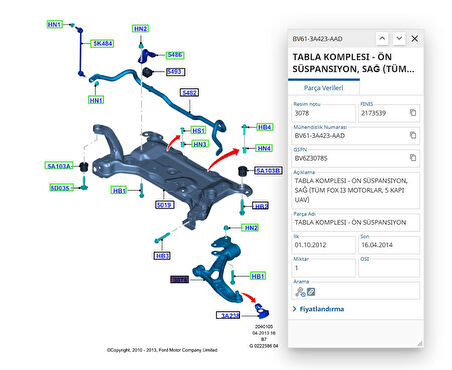Viewport: 452px width, 370px height.
Task: Click the 5019 subframe callout
Action: point(165,205)
